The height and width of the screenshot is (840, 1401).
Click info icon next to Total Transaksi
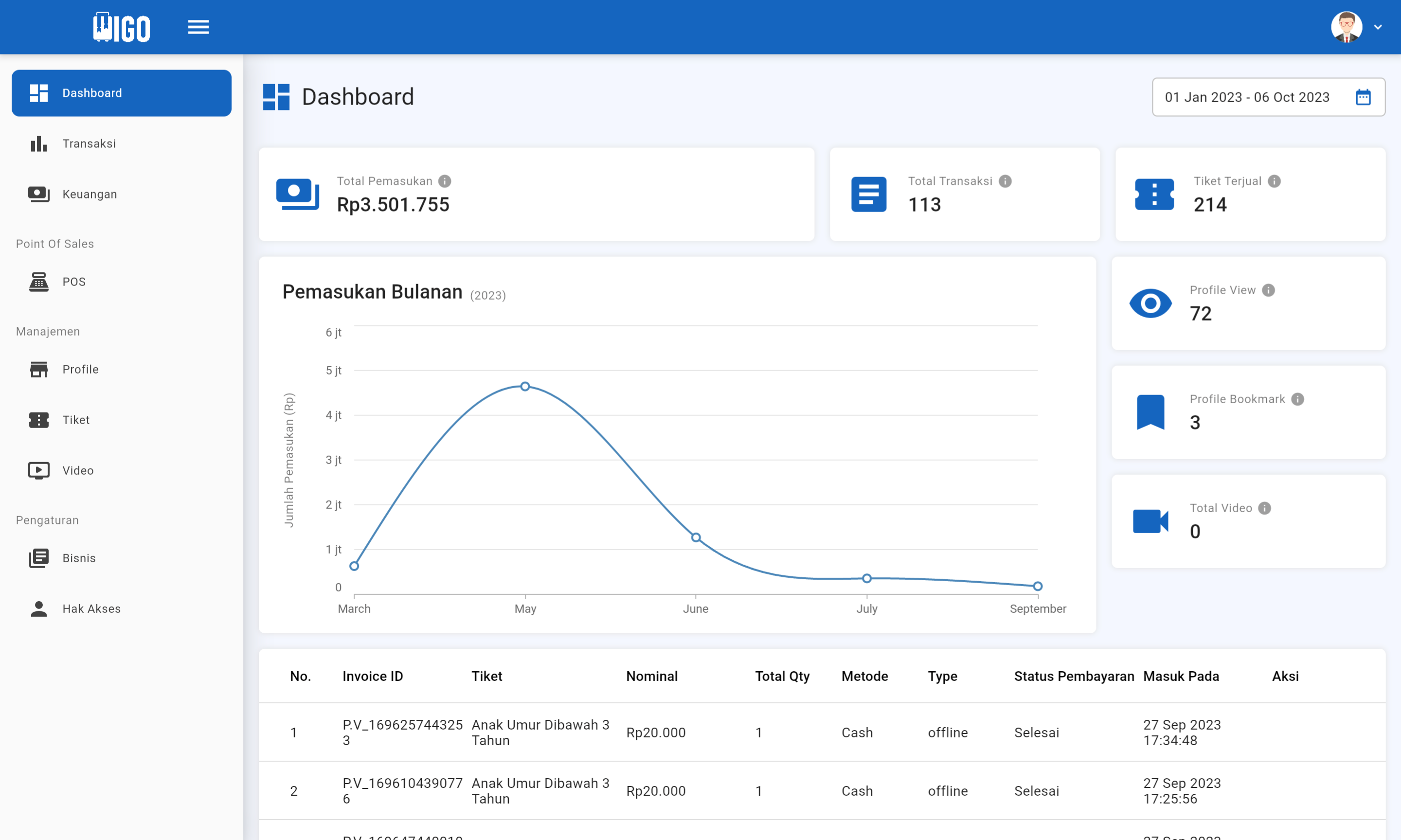pos(1005,181)
